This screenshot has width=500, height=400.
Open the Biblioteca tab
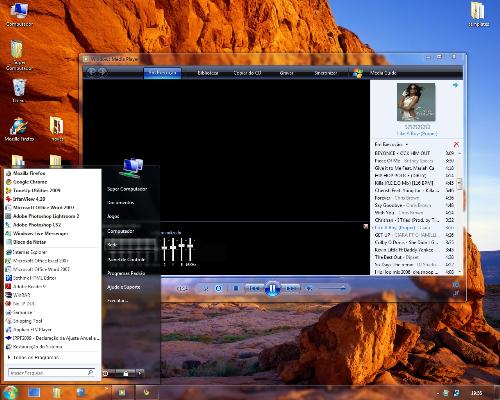(207, 73)
